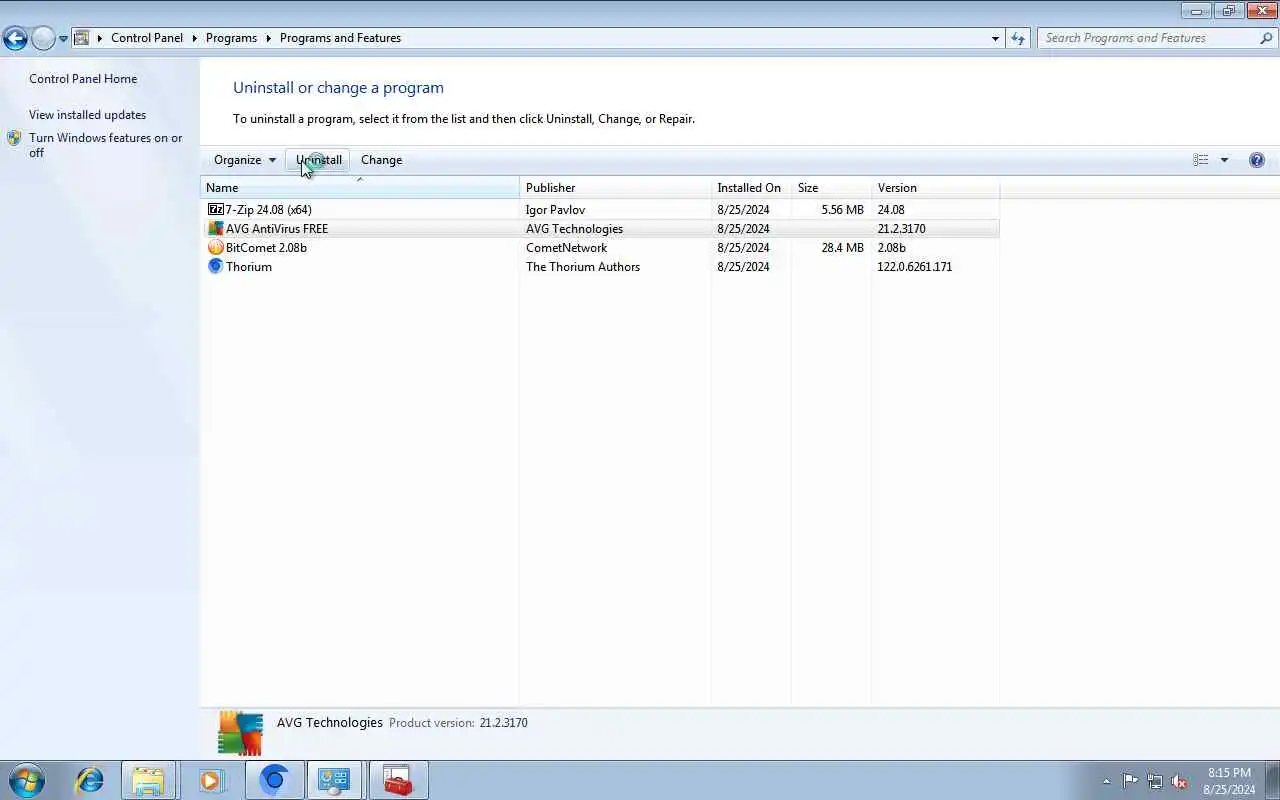Click the Forward navigation arrow

[43, 38]
